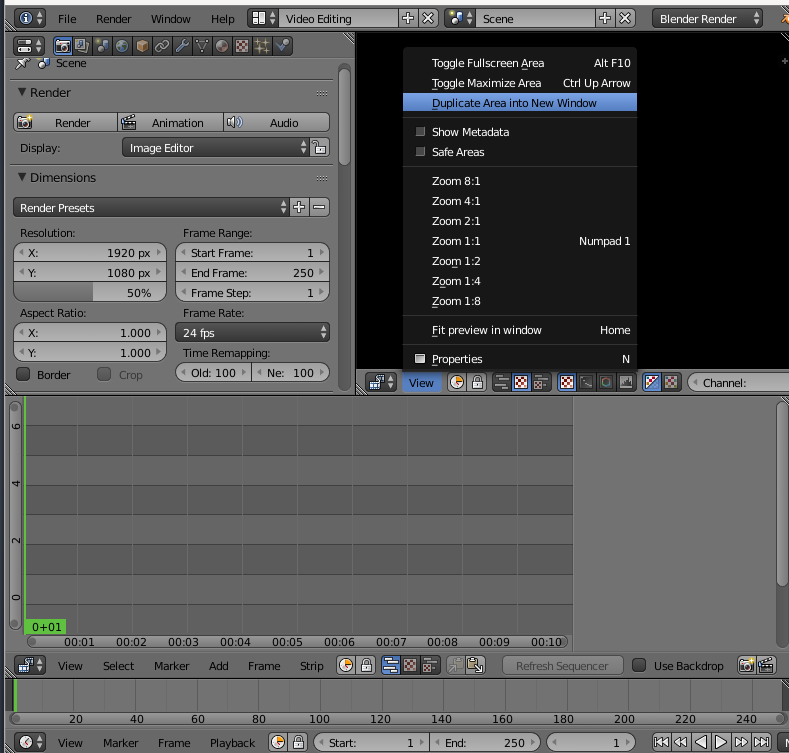The height and width of the screenshot is (753, 789).
Task: Show the Luma Waveform display mode
Action: (586, 382)
